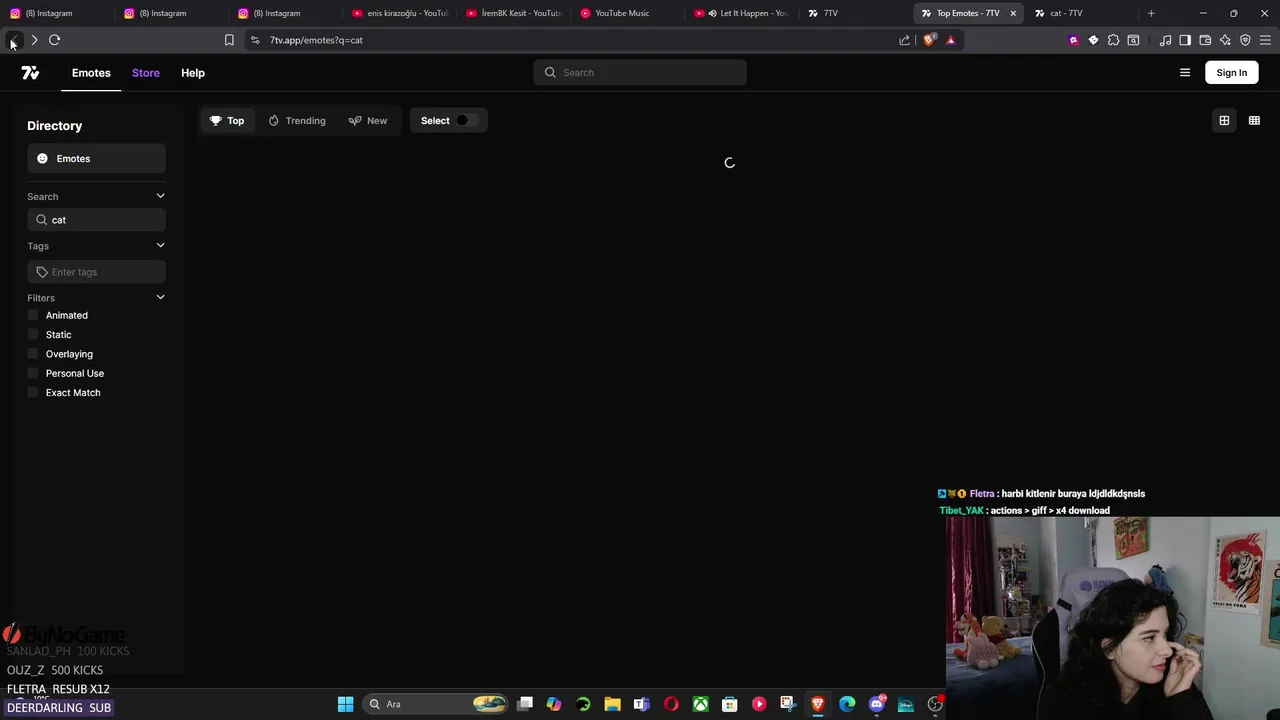The image size is (1280, 720).
Task: Open the Brave media playlist music icon
Action: coord(1165,40)
